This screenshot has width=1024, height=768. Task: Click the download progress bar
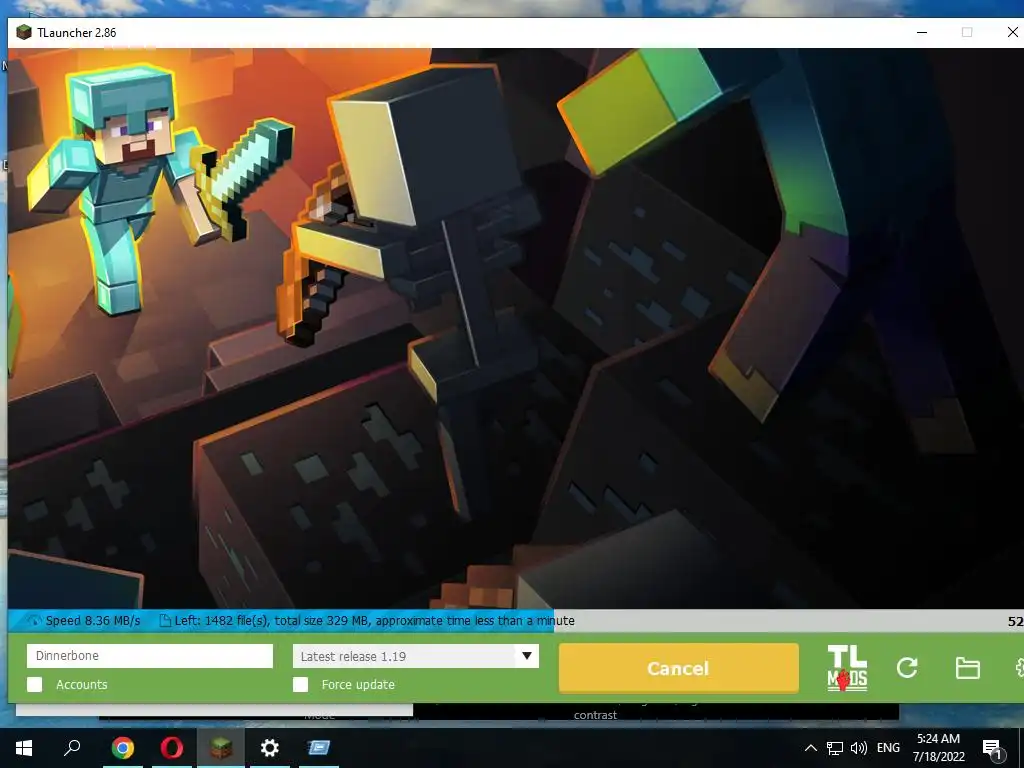tap(516, 620)
